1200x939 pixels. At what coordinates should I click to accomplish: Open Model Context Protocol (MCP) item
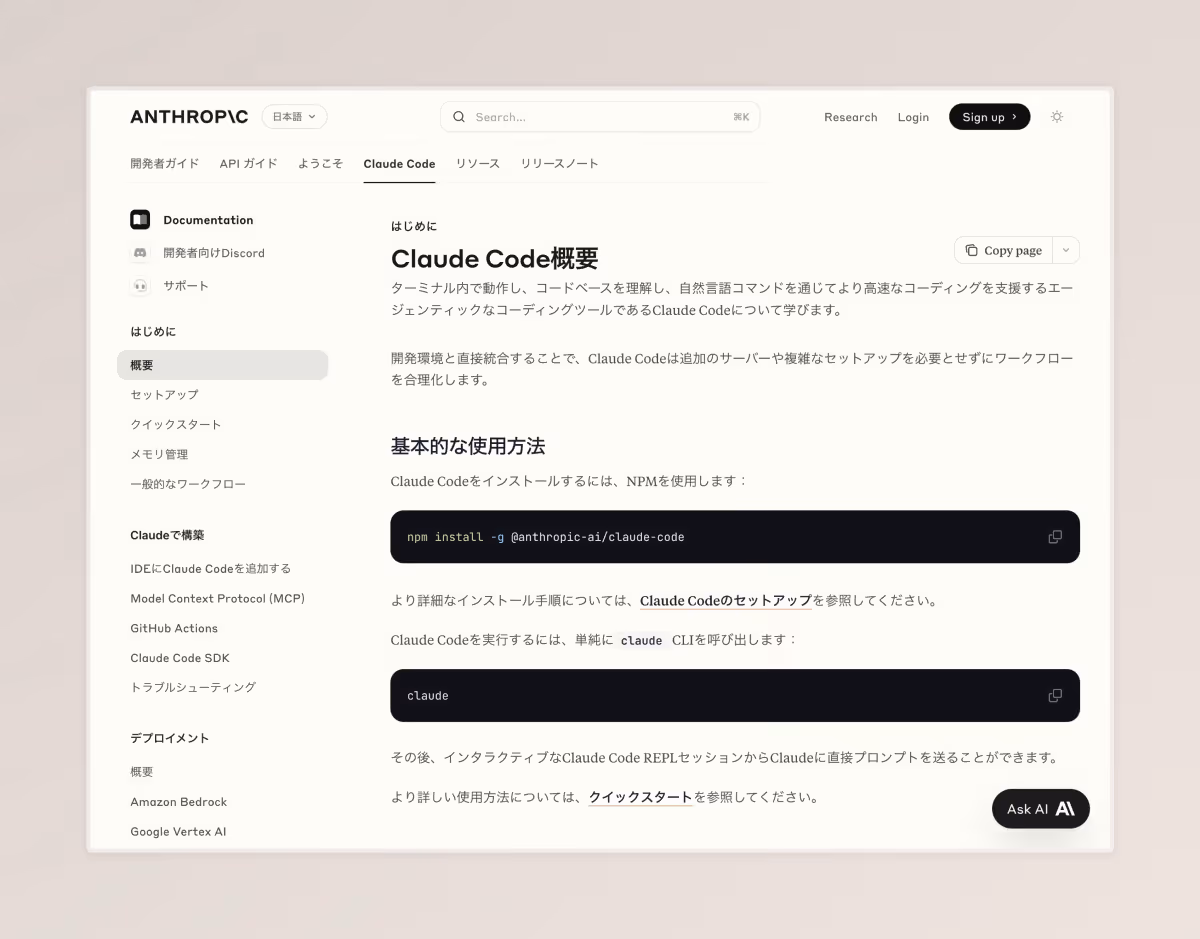coord(218,598)
